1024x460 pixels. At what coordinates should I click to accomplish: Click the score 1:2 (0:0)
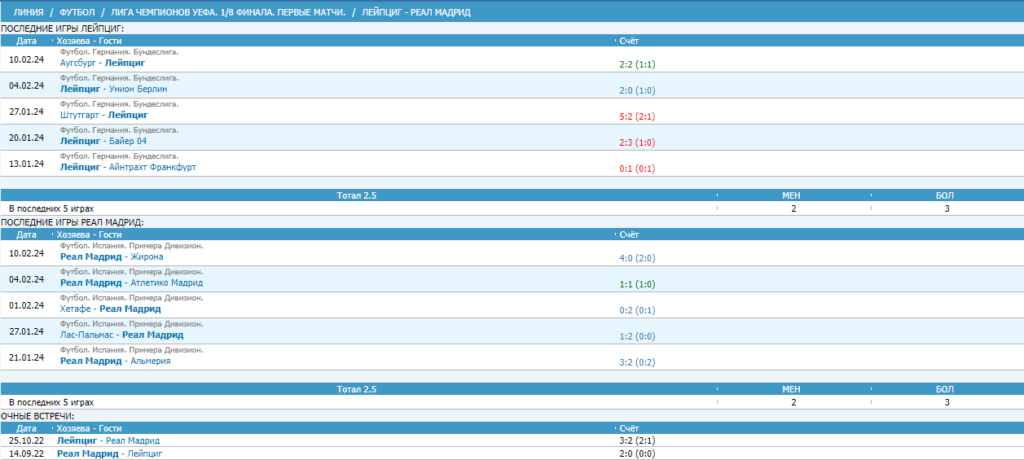[637, 337]
